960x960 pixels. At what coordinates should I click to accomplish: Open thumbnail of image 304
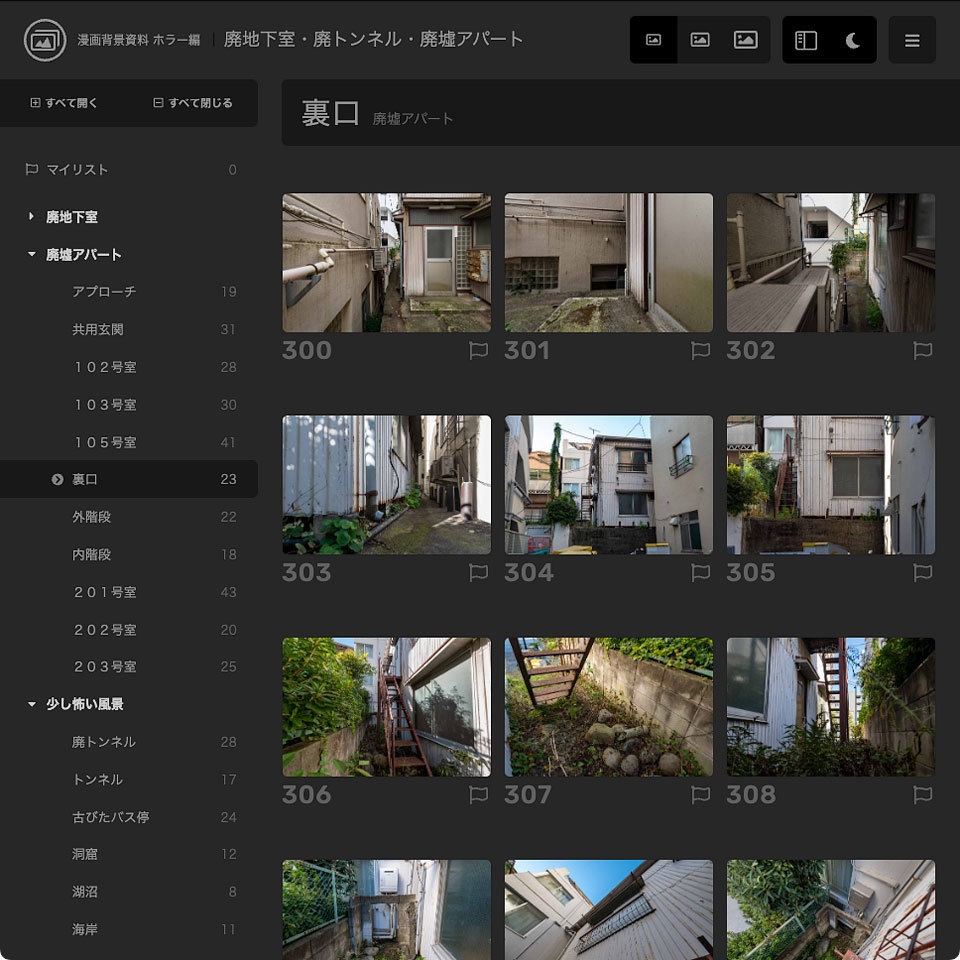(x=609, y=485)
